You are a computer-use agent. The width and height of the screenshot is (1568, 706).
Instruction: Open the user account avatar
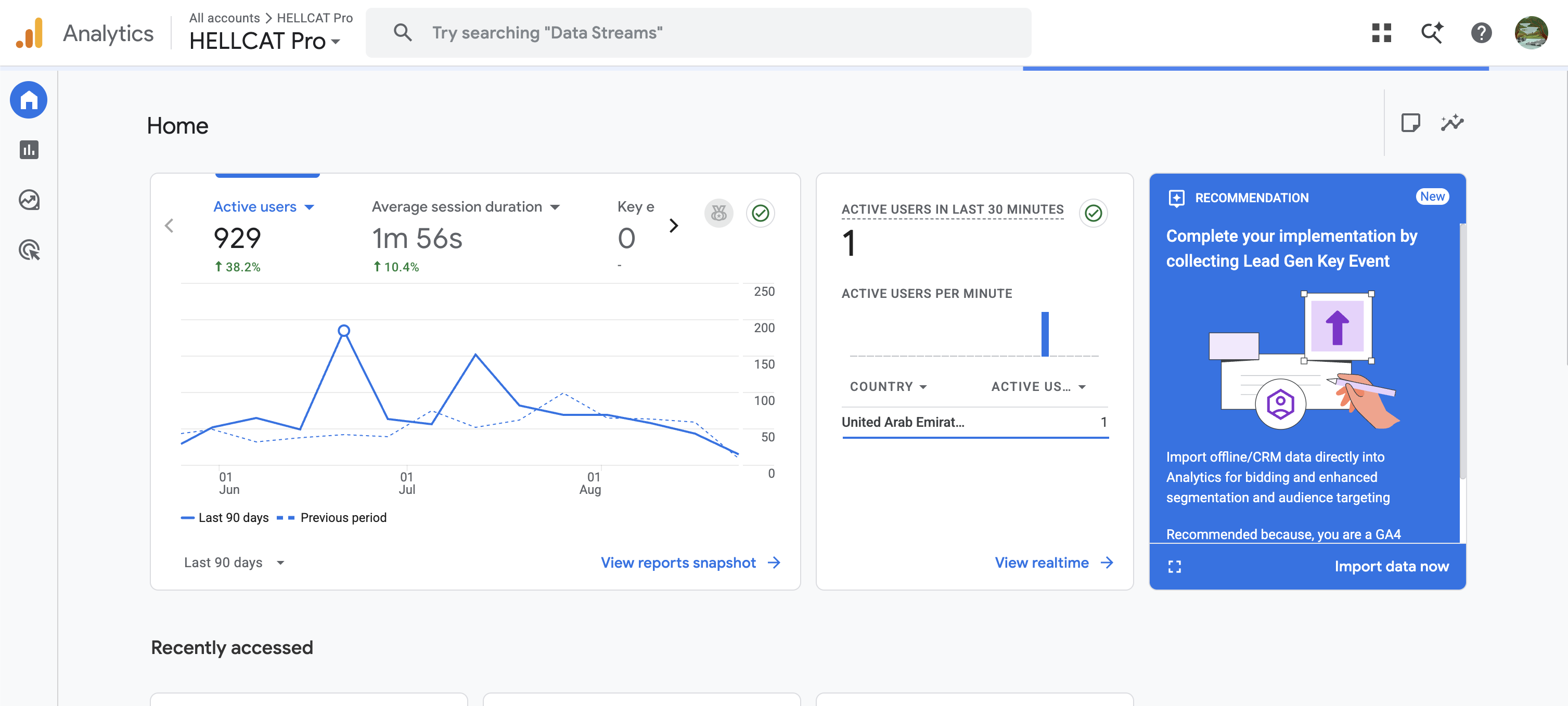tap(1531, 33)
